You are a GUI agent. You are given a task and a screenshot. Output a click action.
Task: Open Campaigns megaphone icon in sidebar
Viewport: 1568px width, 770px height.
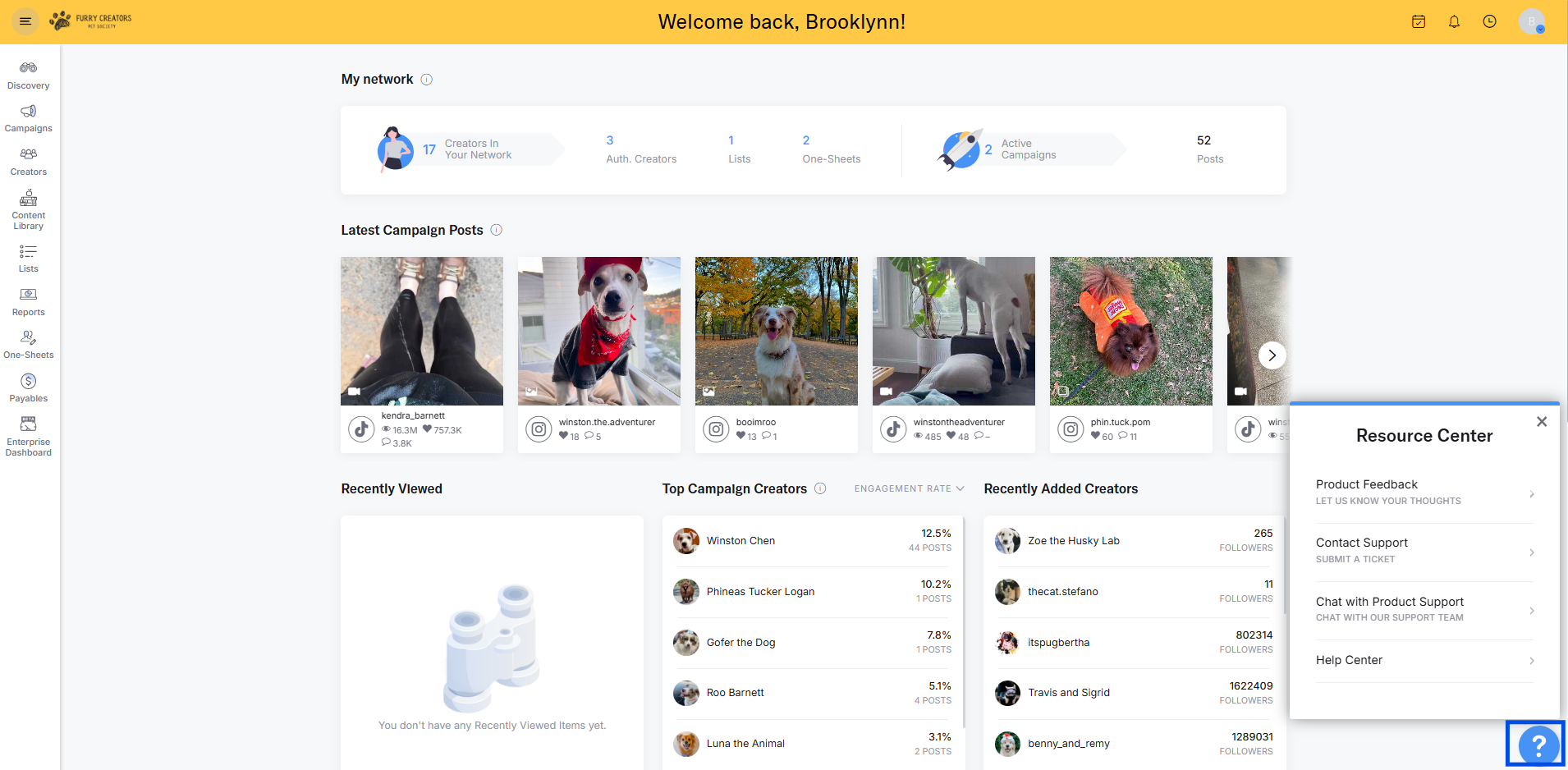pos(28,111)
